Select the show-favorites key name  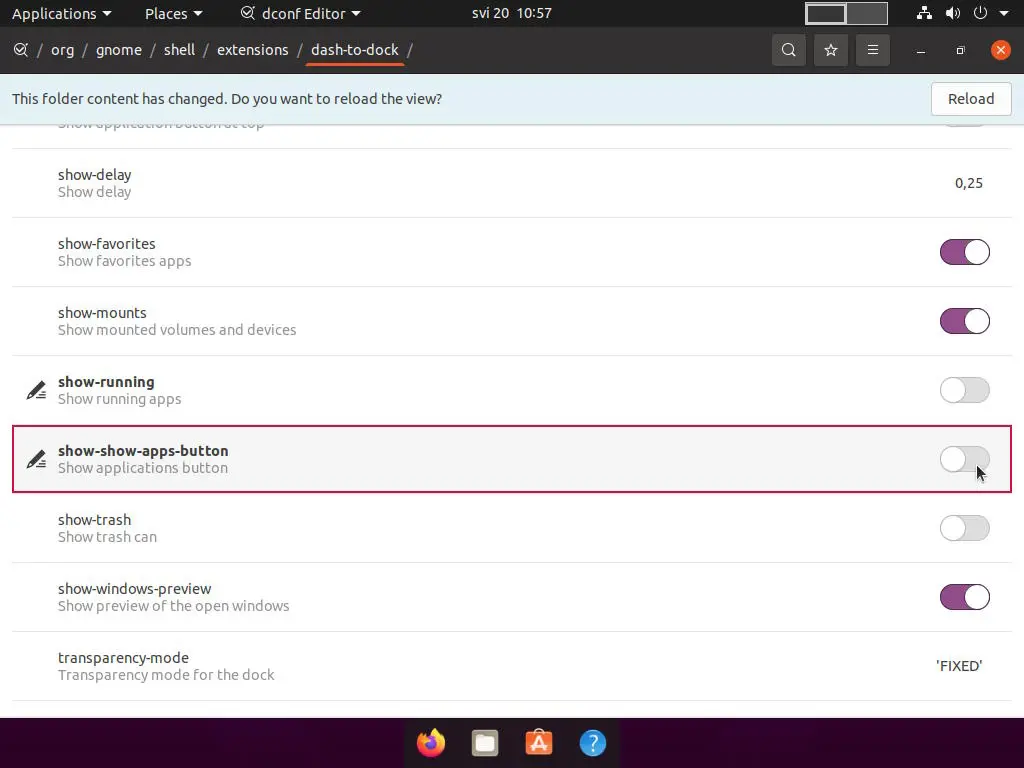click(x=106, y=244)
